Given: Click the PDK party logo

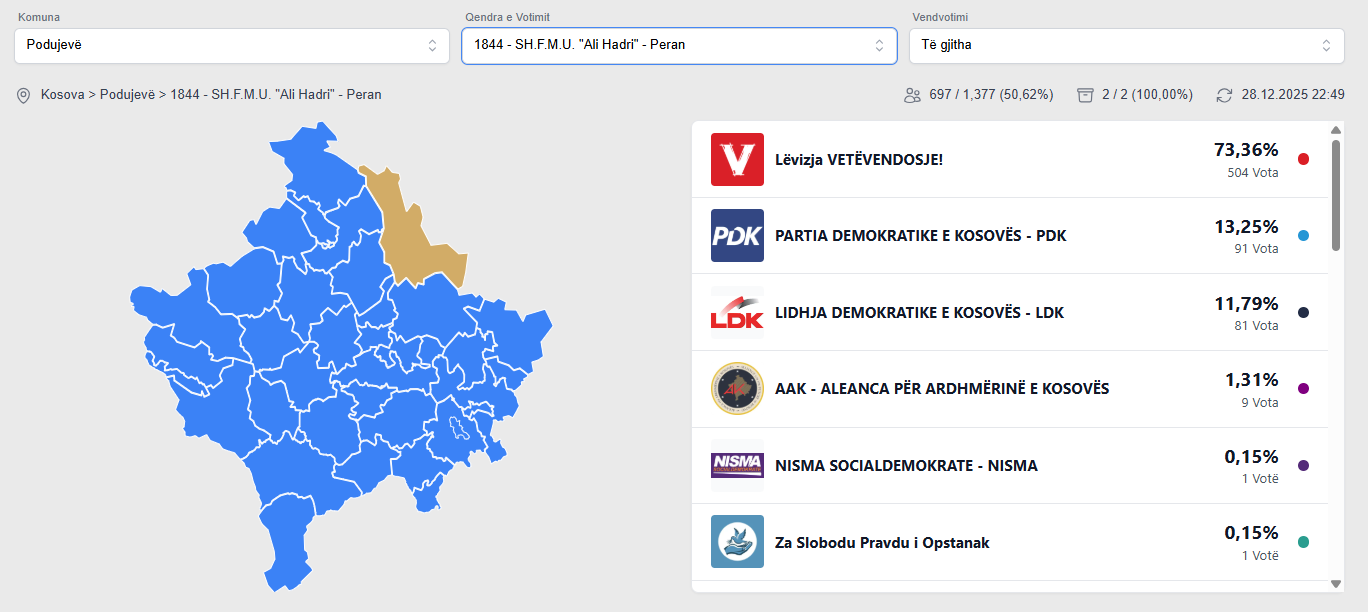Looking at the screenshot, I should [x=737, y=235].
